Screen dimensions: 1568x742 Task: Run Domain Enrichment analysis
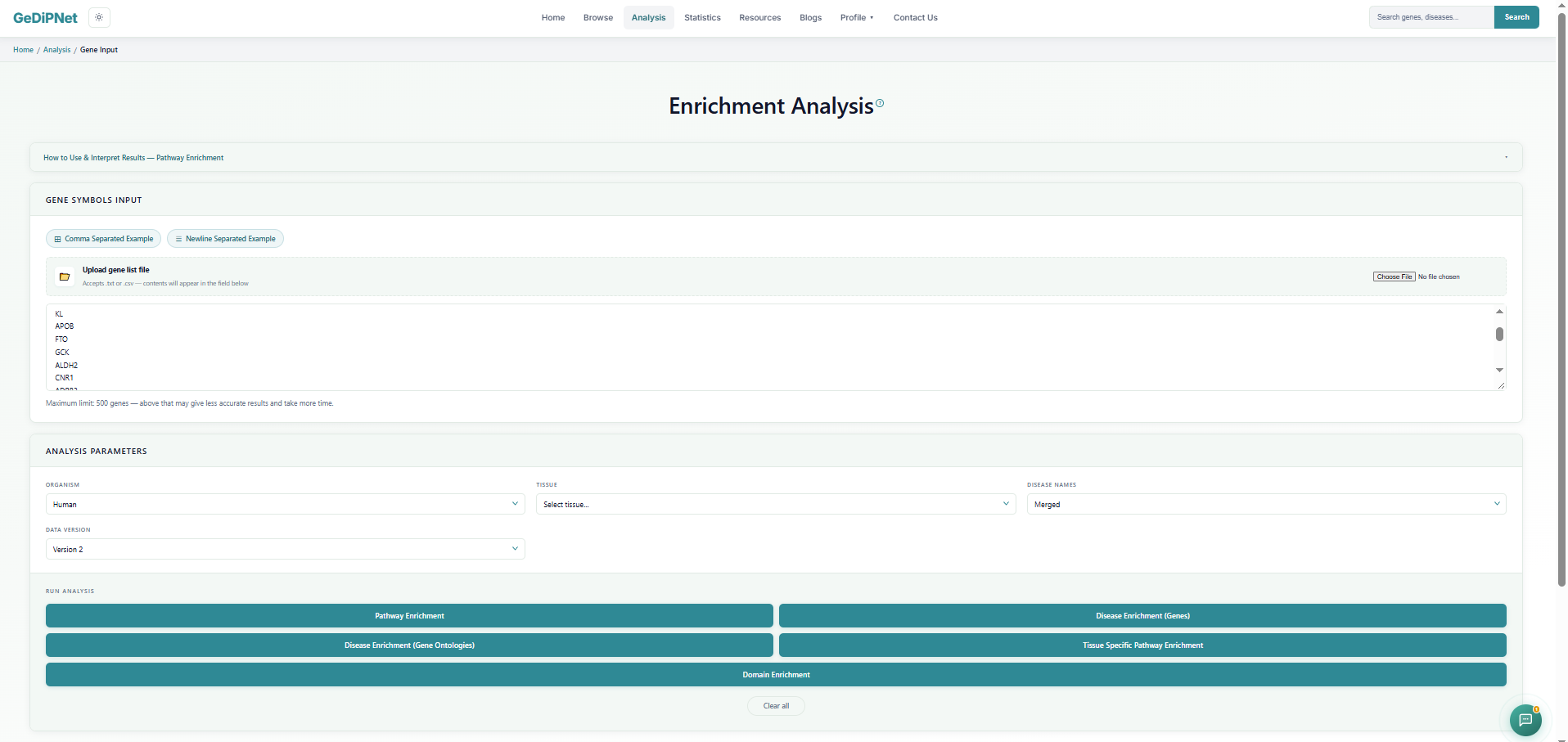point(776,674)
